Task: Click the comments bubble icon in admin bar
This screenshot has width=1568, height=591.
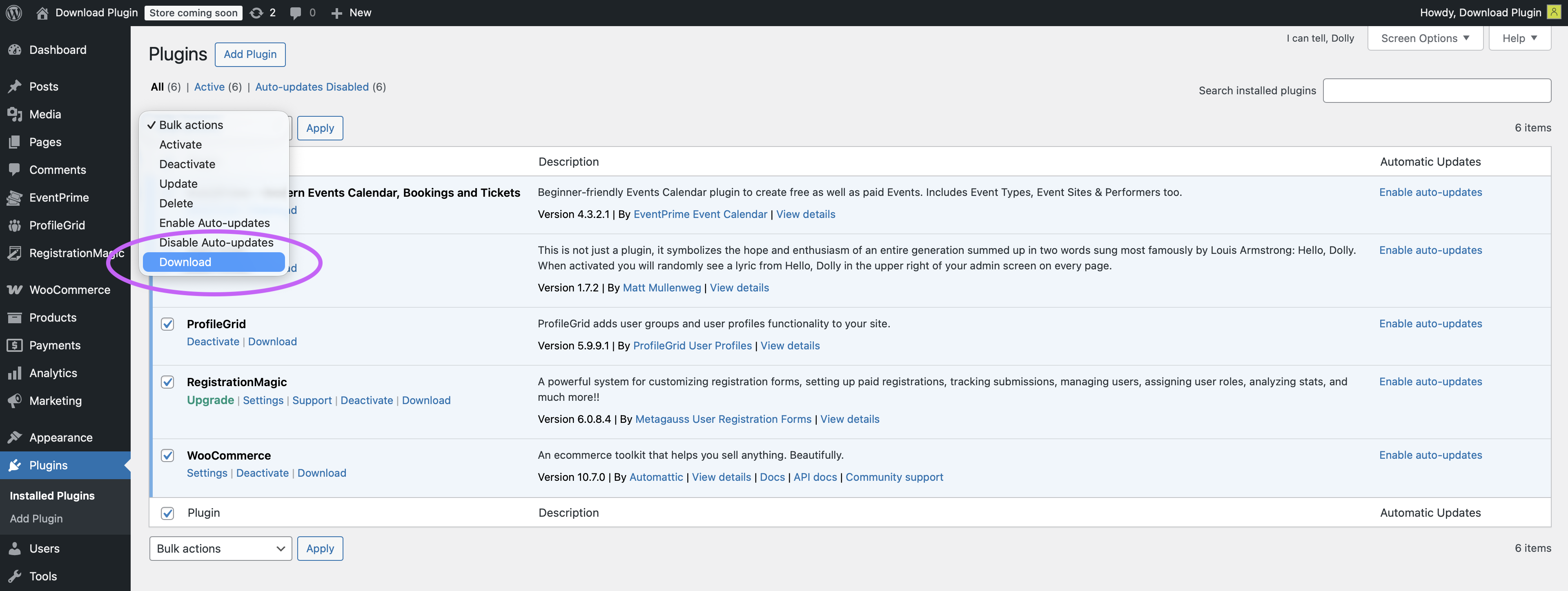Action: (296, 13)
